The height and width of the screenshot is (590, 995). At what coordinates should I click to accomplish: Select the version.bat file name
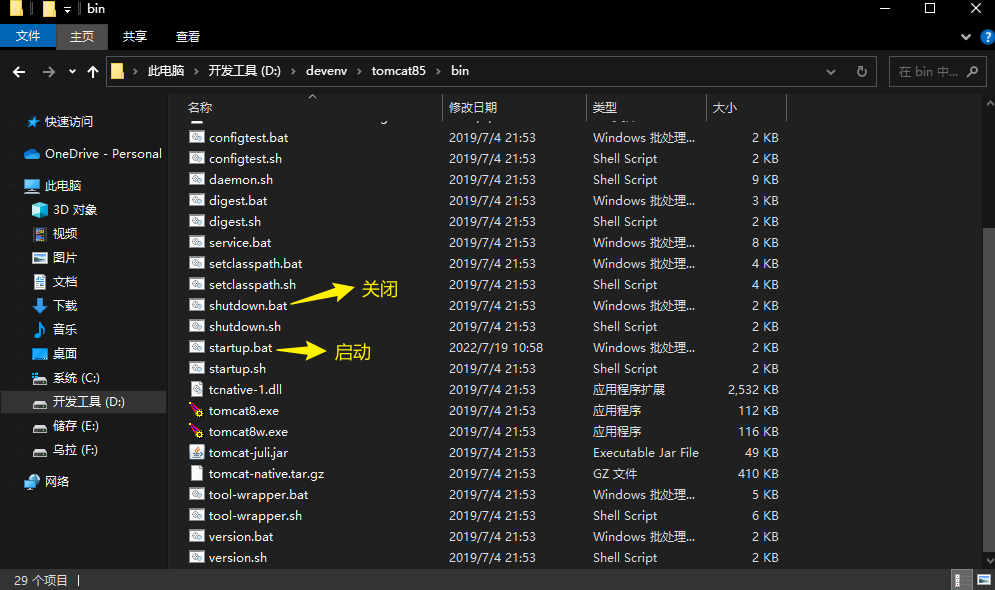pyautogui.click(x=241, y=536)
